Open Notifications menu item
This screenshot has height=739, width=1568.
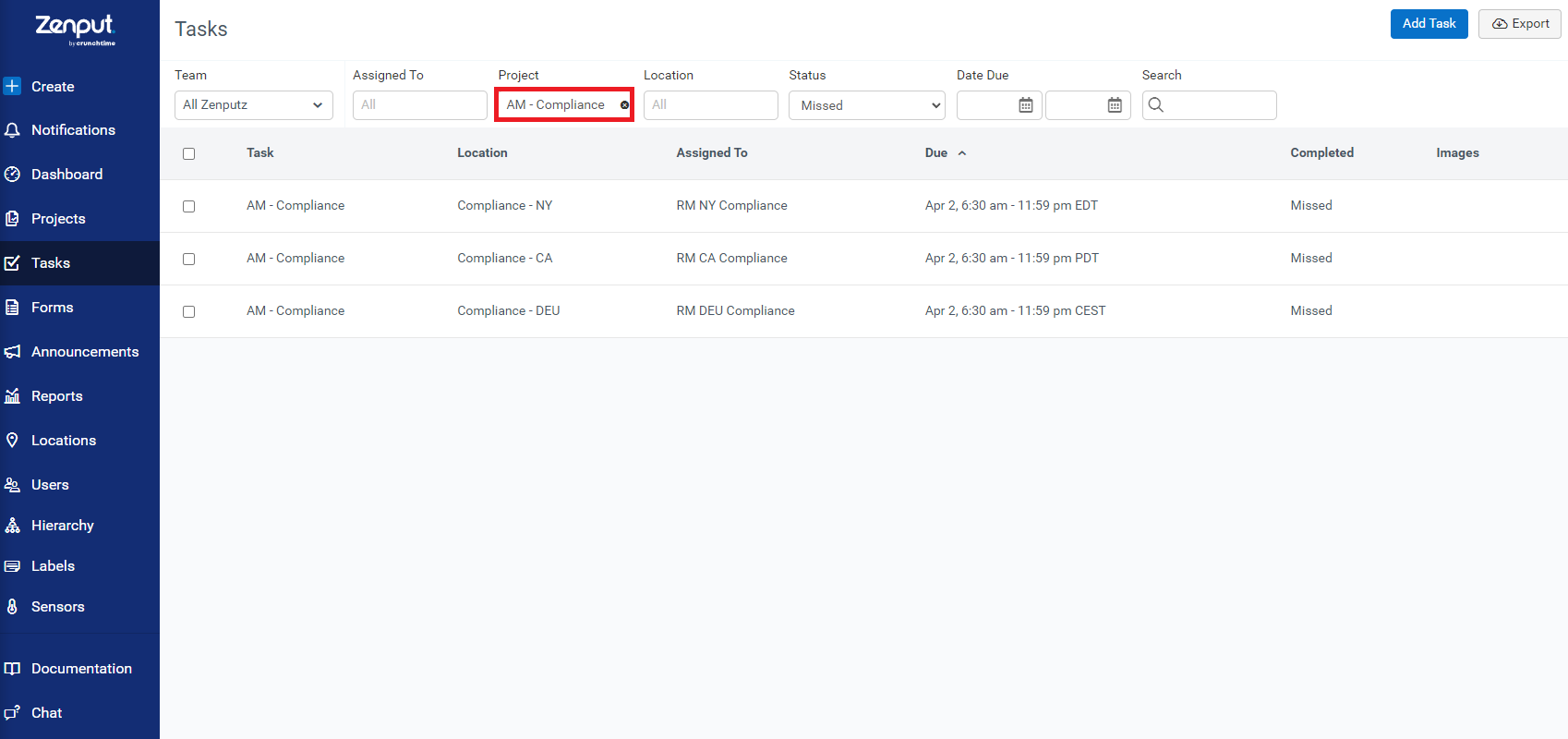point(73,130)
